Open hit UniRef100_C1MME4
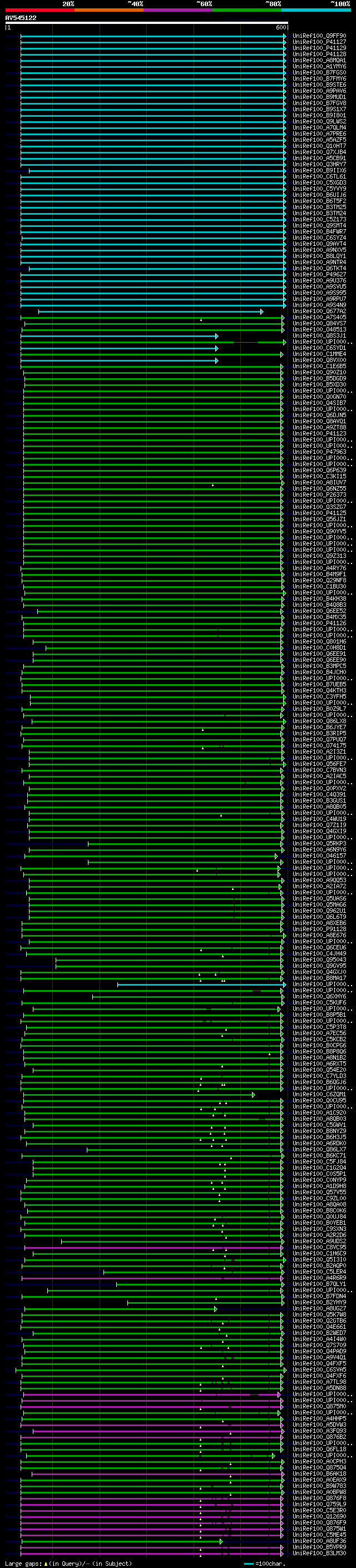 coord(319,354)
